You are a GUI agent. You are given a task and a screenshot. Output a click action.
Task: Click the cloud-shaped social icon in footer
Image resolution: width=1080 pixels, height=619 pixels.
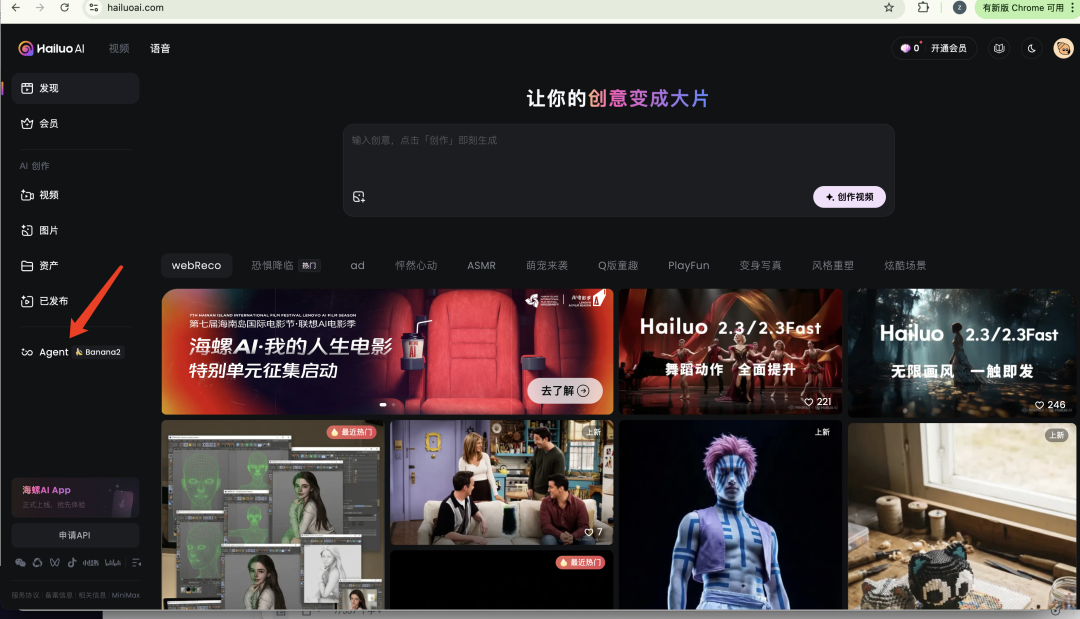[37, 563]
